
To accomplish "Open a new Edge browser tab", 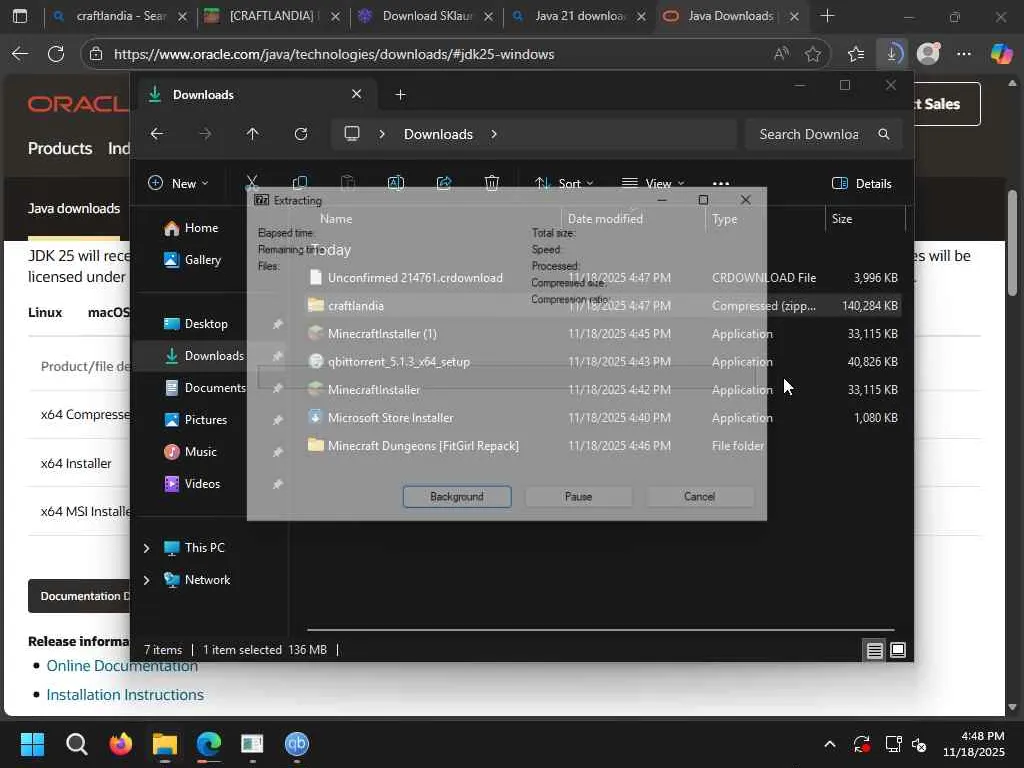I will [x=827, y=16].
